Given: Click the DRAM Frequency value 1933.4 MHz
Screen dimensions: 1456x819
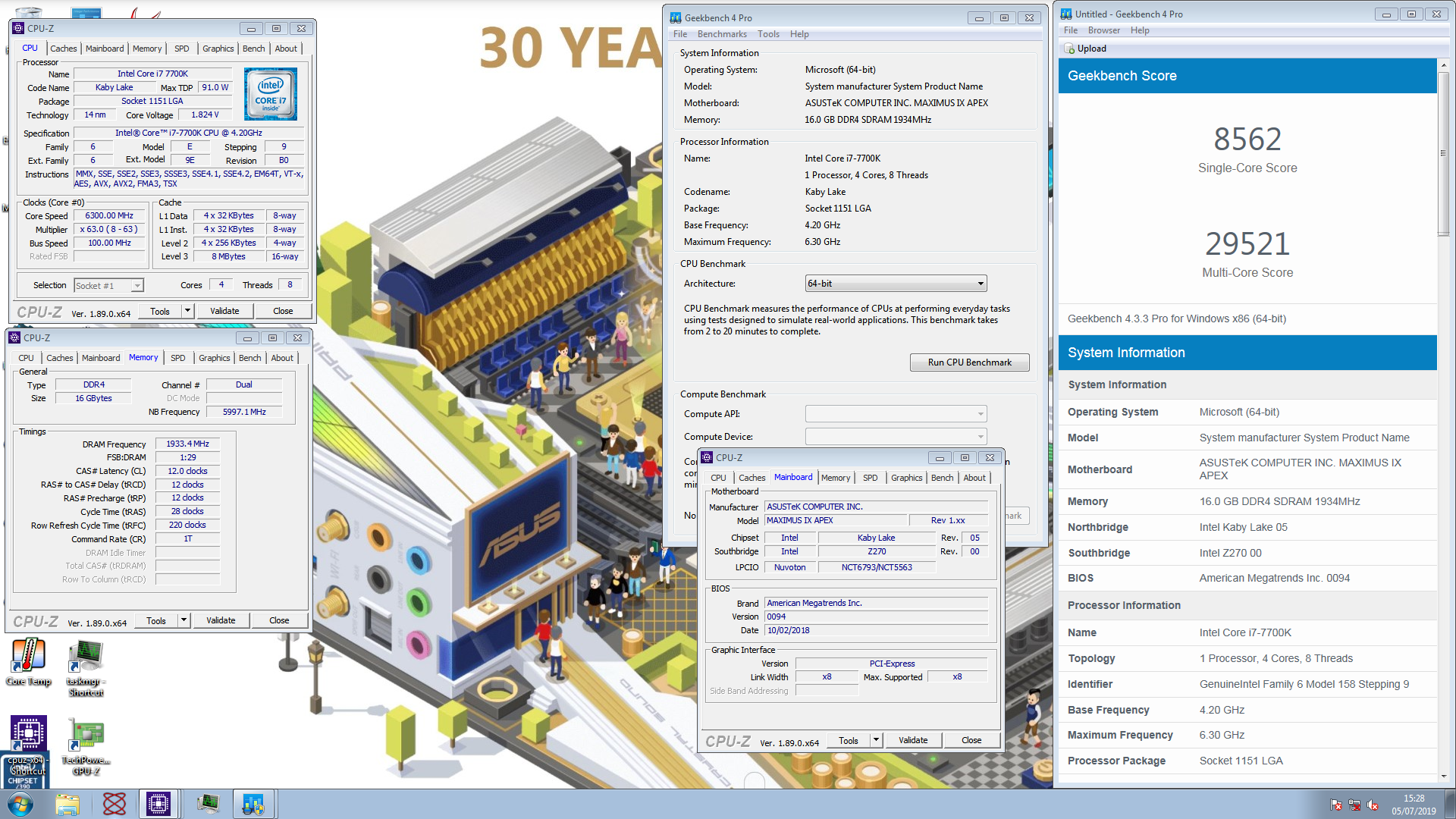Looking at the screenshot, I should (187, 444).
